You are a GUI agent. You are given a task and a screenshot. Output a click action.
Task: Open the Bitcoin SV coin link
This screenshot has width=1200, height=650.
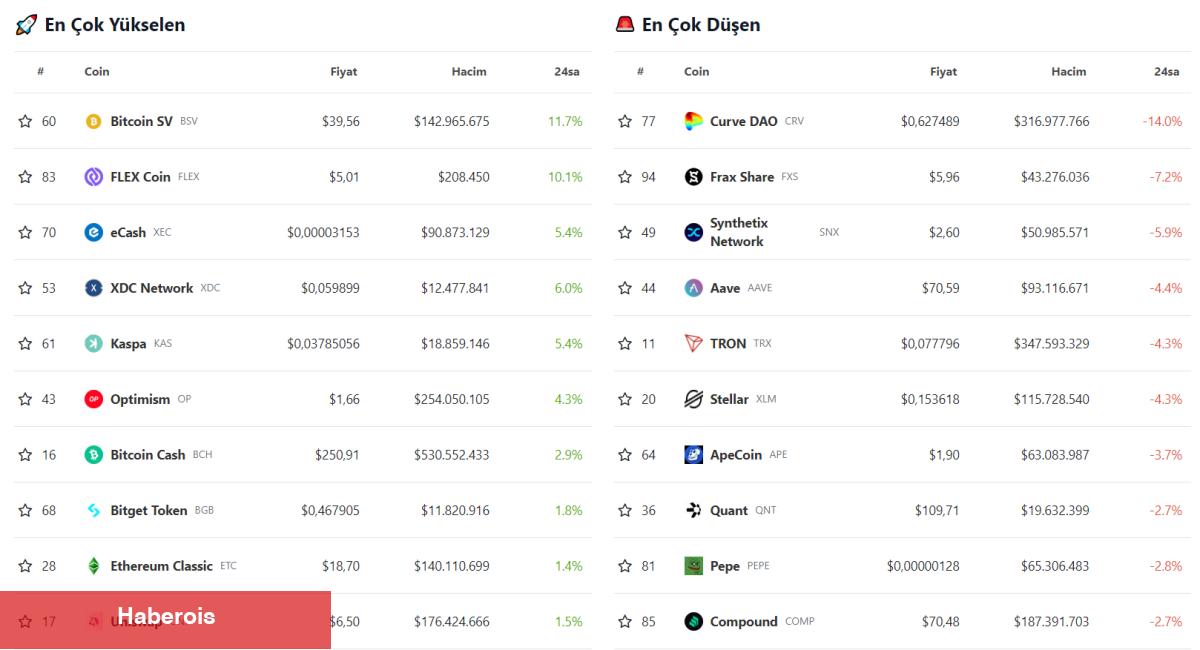click(141, 121)
